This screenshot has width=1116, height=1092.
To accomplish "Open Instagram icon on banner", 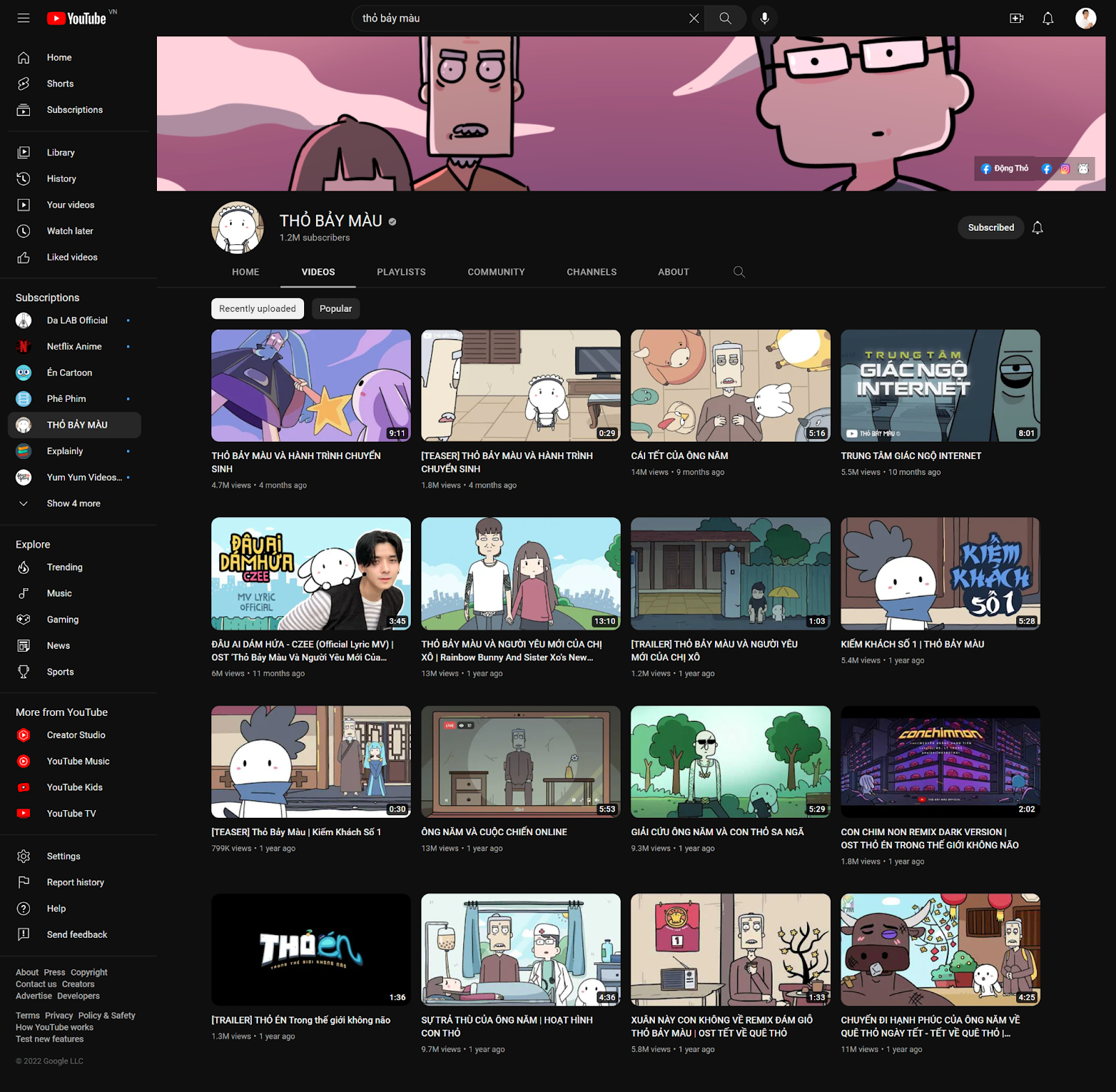I will click(x=1064, y=168).
